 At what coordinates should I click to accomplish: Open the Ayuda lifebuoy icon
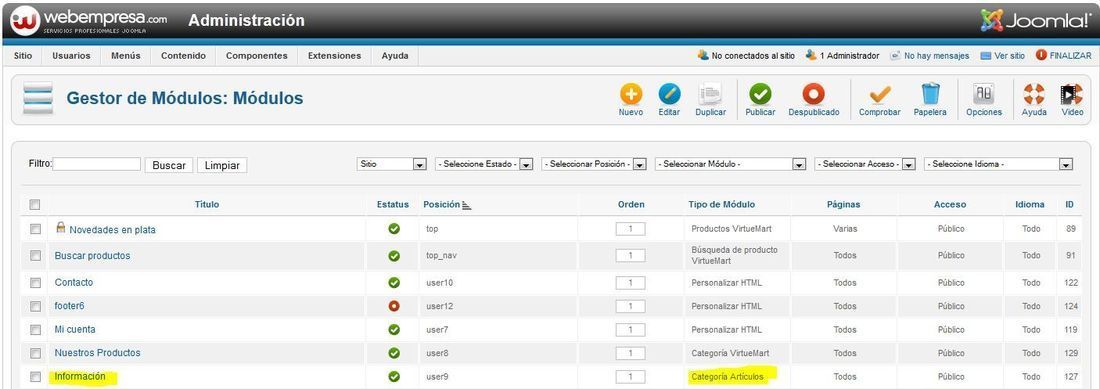(x=1034, y=95)
